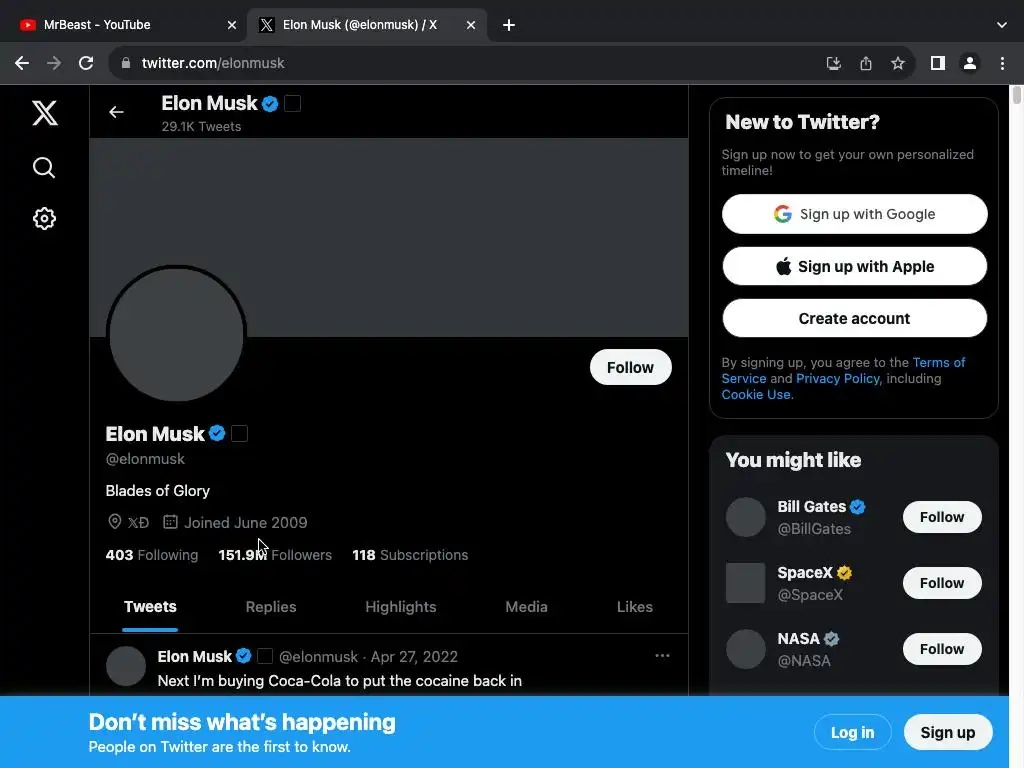Image resolution: width=1024 pixels, height=768 pixels.
Task: Reload the page with the refresh icon
Action: coord(86,63)
